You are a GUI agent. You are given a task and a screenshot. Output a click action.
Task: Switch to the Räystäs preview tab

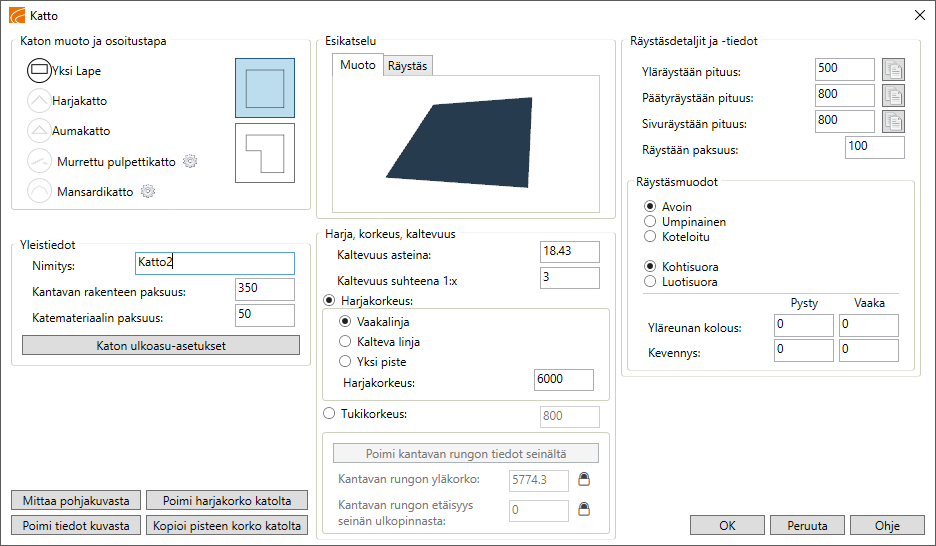coord(407,66)
